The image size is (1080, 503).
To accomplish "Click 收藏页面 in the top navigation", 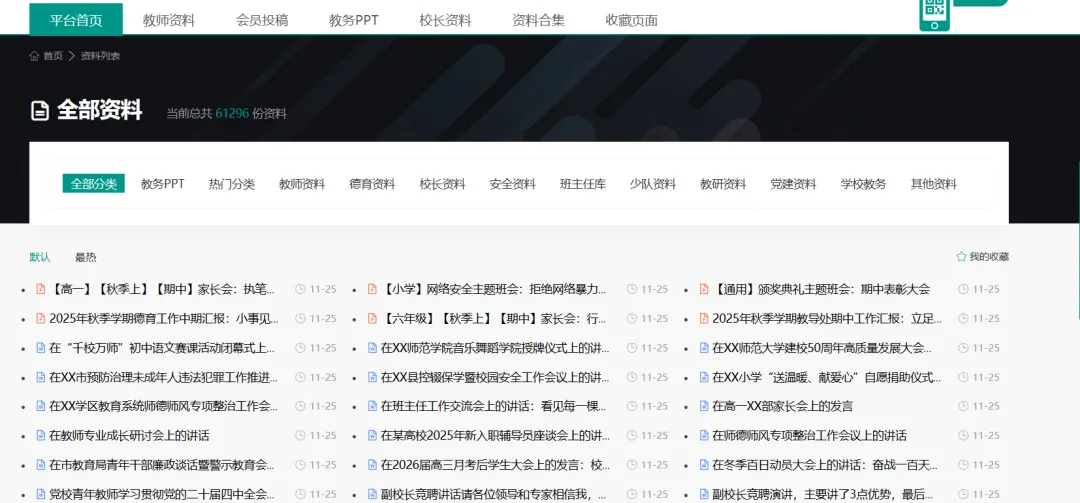I will click(632, 20).
